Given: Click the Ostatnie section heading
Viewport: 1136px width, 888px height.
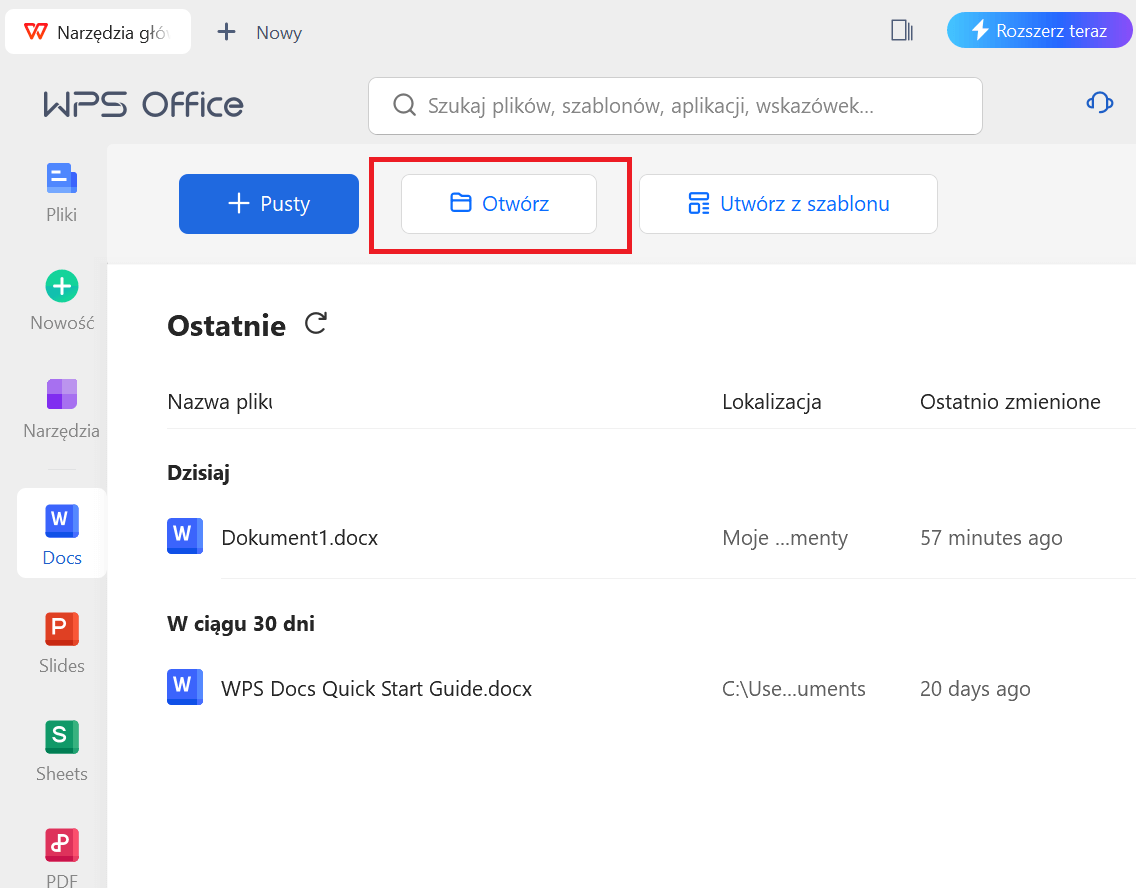Looking at the screenshot, I should click(227, 326).
